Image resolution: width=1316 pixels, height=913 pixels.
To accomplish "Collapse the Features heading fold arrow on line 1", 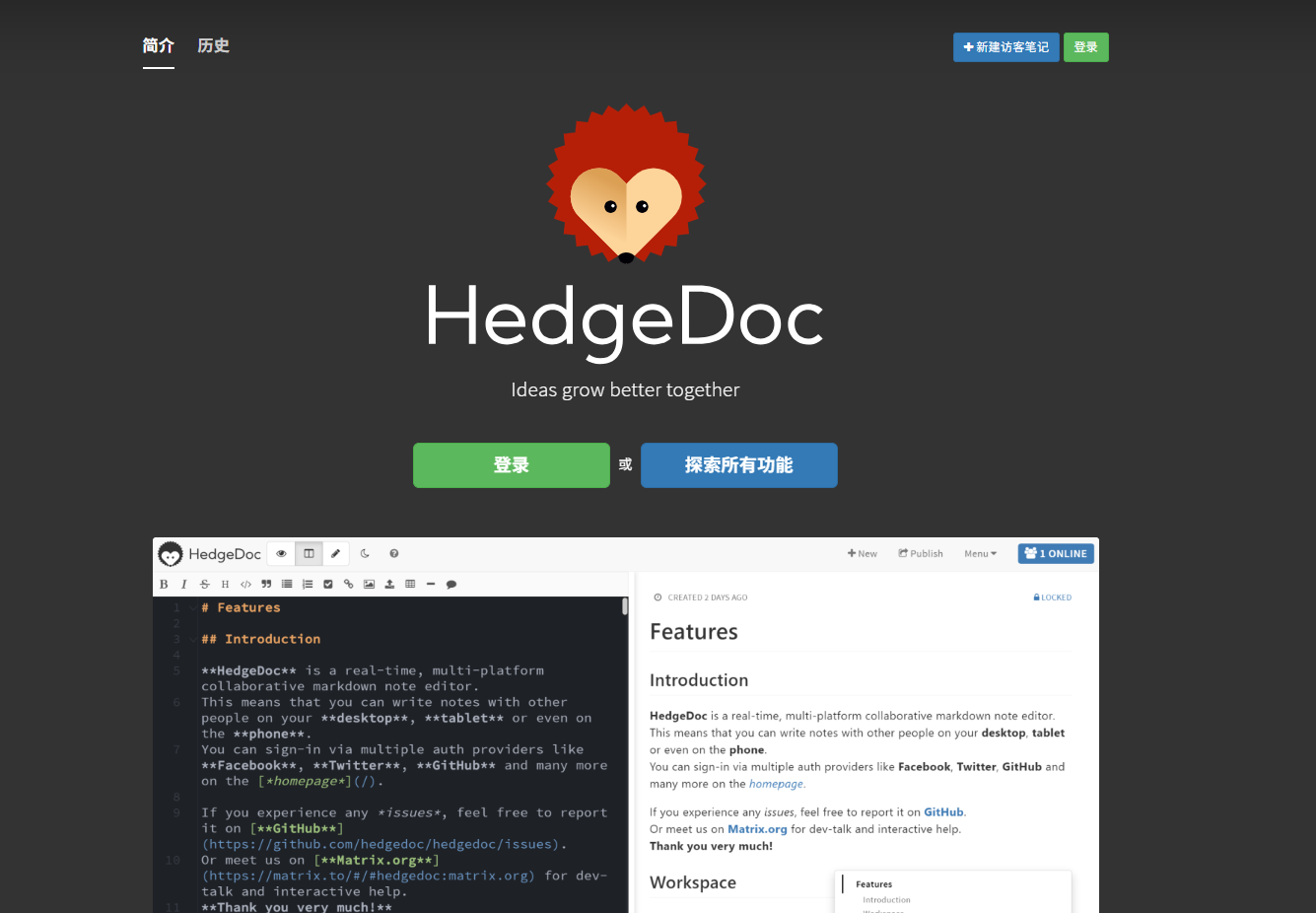I will (193, 608).
